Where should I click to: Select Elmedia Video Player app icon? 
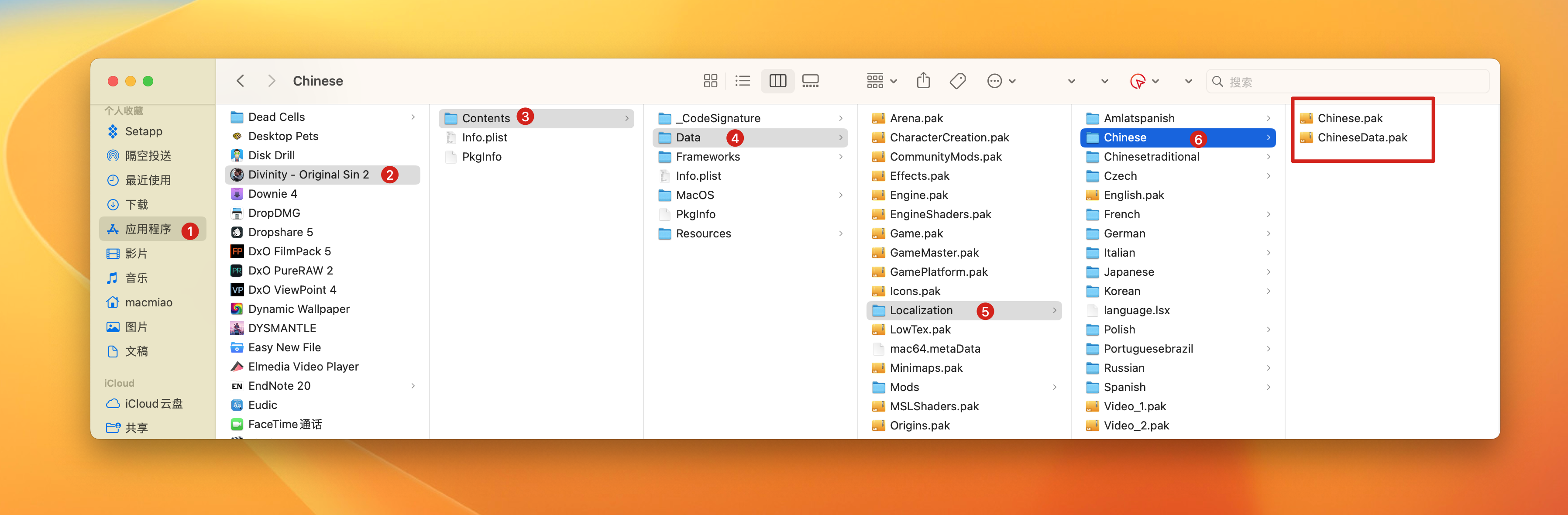click(x=237, y=367)
